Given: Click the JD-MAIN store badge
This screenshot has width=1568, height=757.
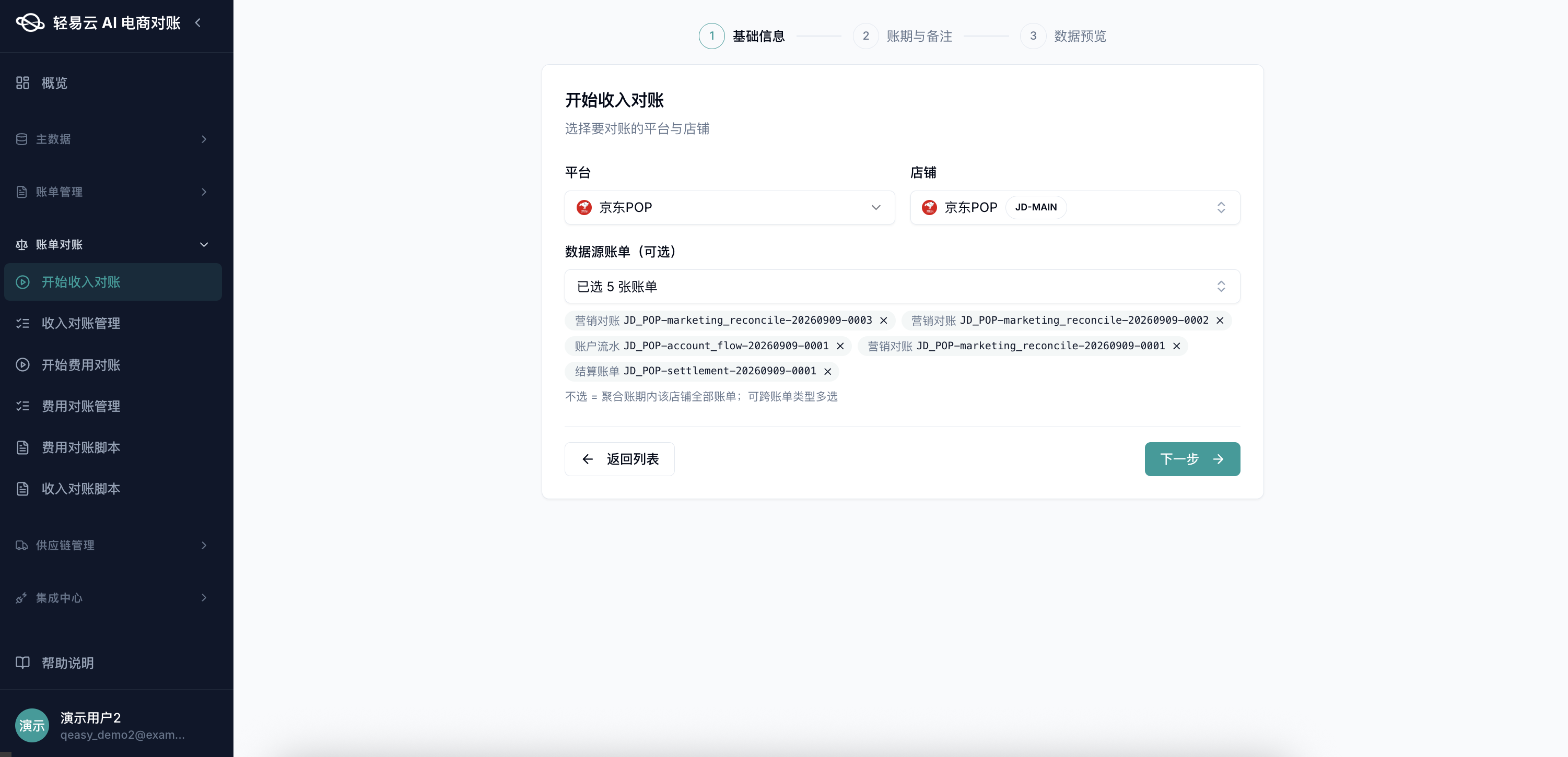Looking at the screenshot, I should pos(1036,207).
